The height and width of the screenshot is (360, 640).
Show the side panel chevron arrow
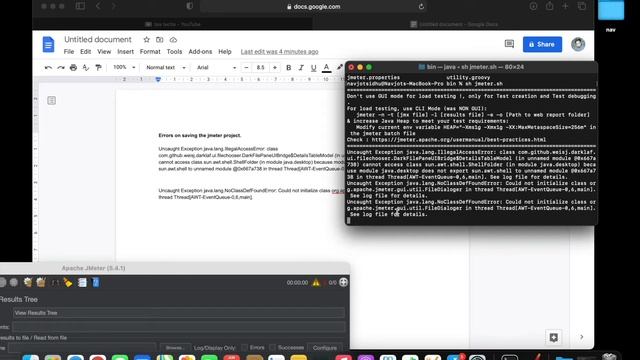[582, 337]
